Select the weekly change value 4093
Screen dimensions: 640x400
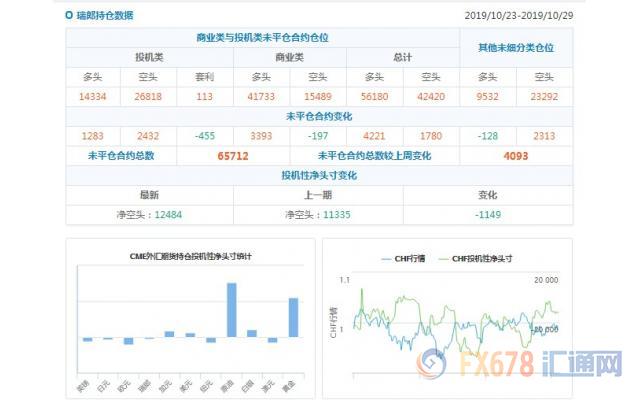(x=516, y=156)
